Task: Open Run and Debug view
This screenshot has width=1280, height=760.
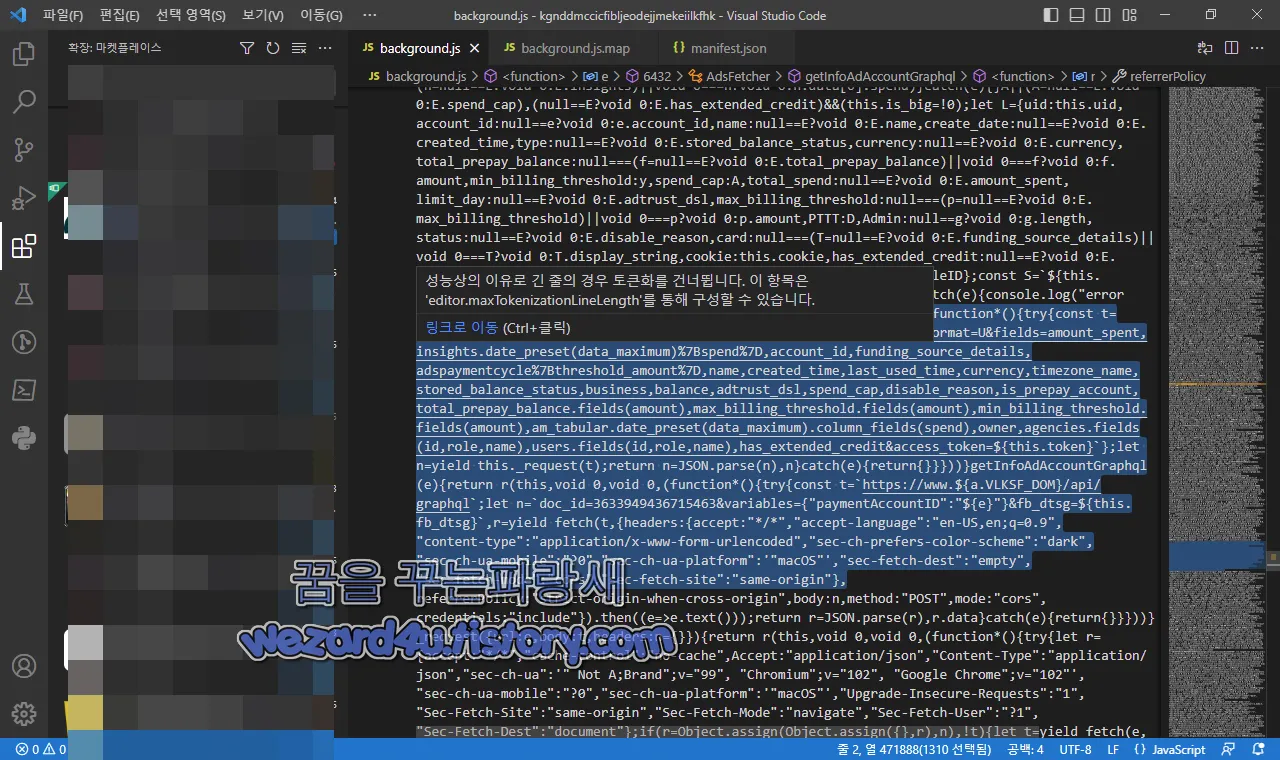Action: pyautogui.click(x=24, y=198)
